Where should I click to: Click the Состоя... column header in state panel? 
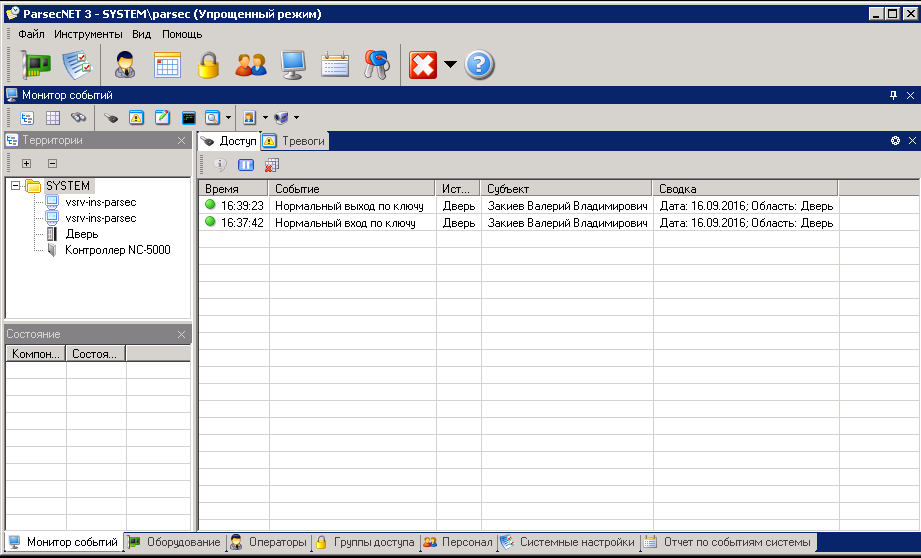(96, 354)
